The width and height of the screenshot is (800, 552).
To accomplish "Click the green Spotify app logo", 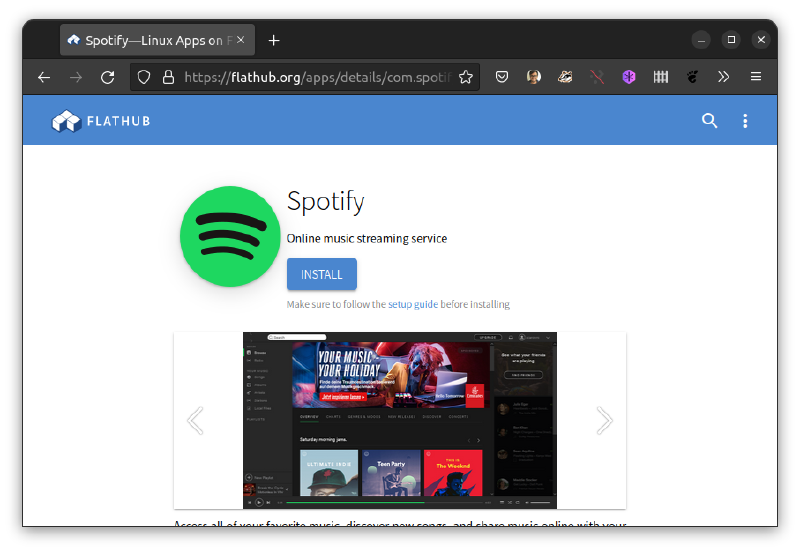I will (230, 237).
